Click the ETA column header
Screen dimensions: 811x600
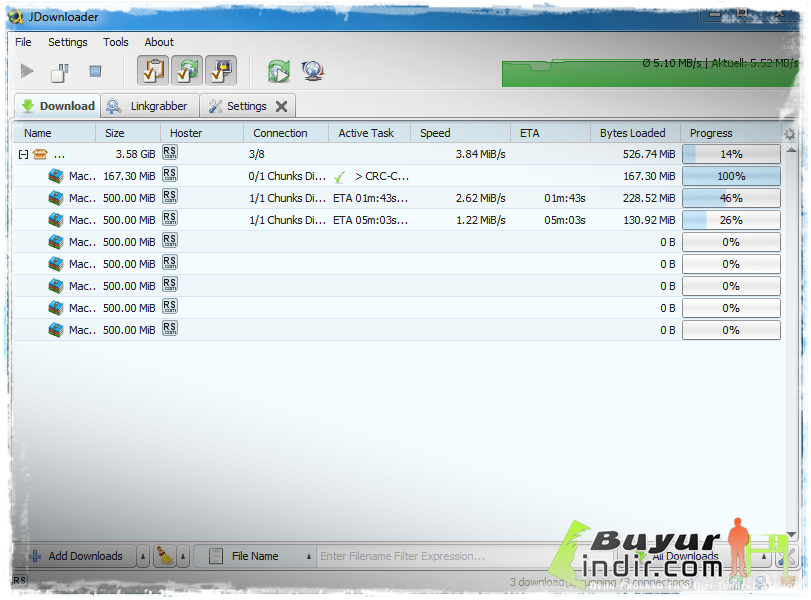(x=550, y=133)
